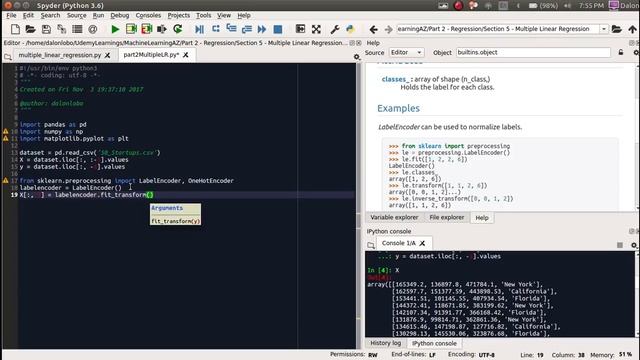
Task: Run cell and advance icon
Action: [x=147, y=29]
